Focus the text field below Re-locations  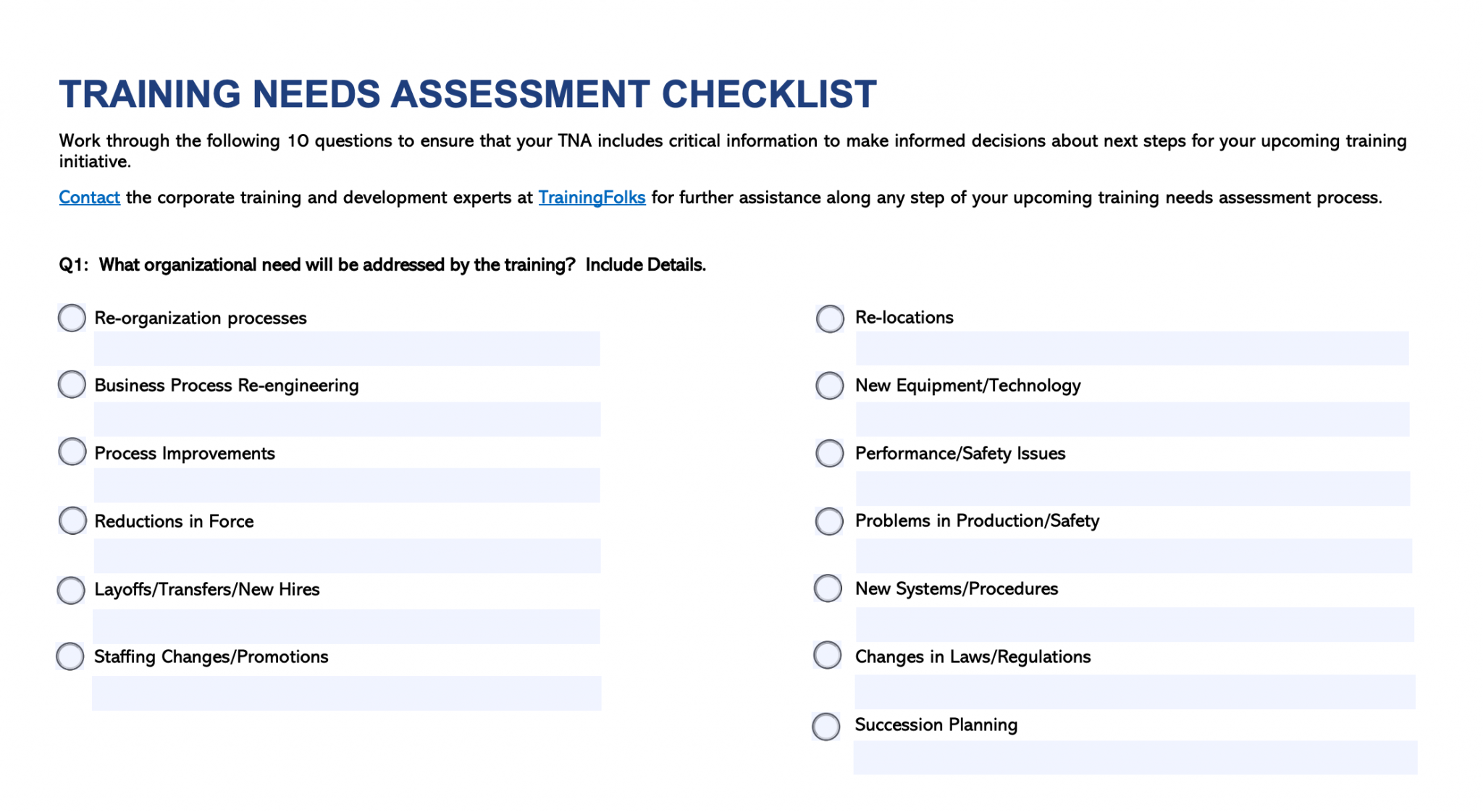point(1132,348)
